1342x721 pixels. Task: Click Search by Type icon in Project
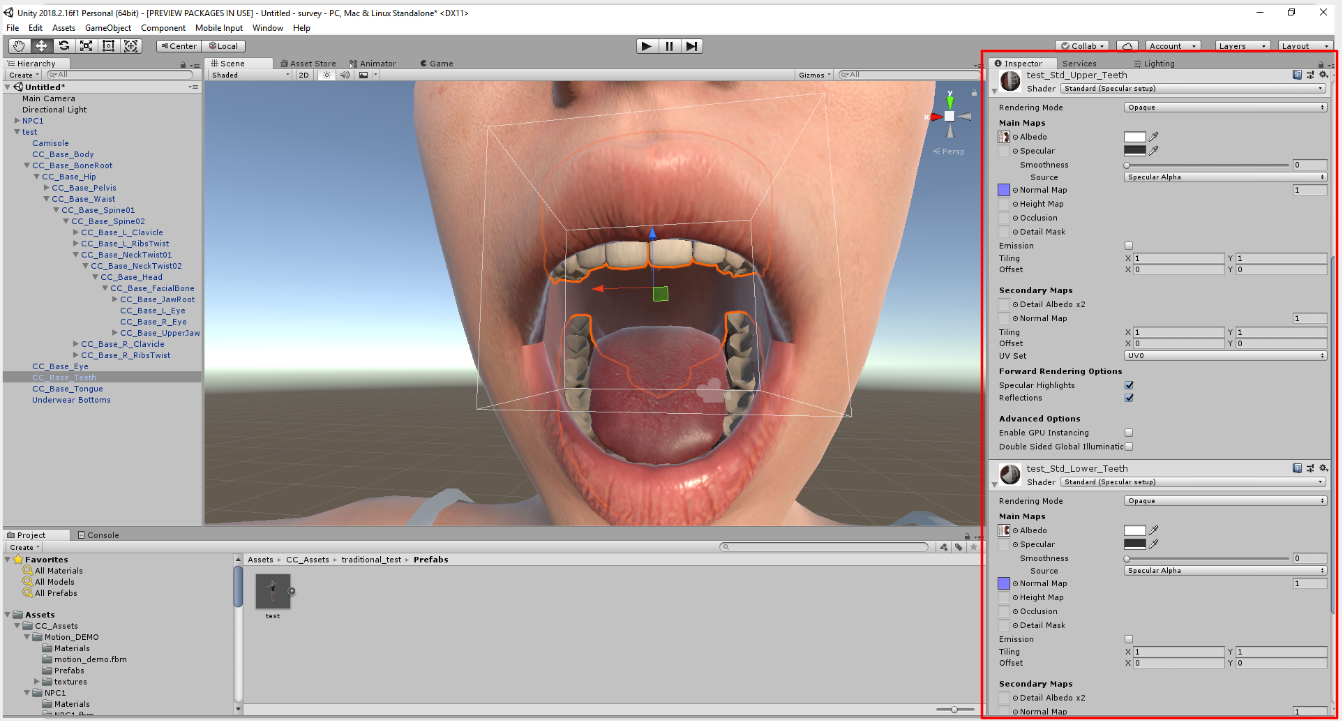[945, 547]
